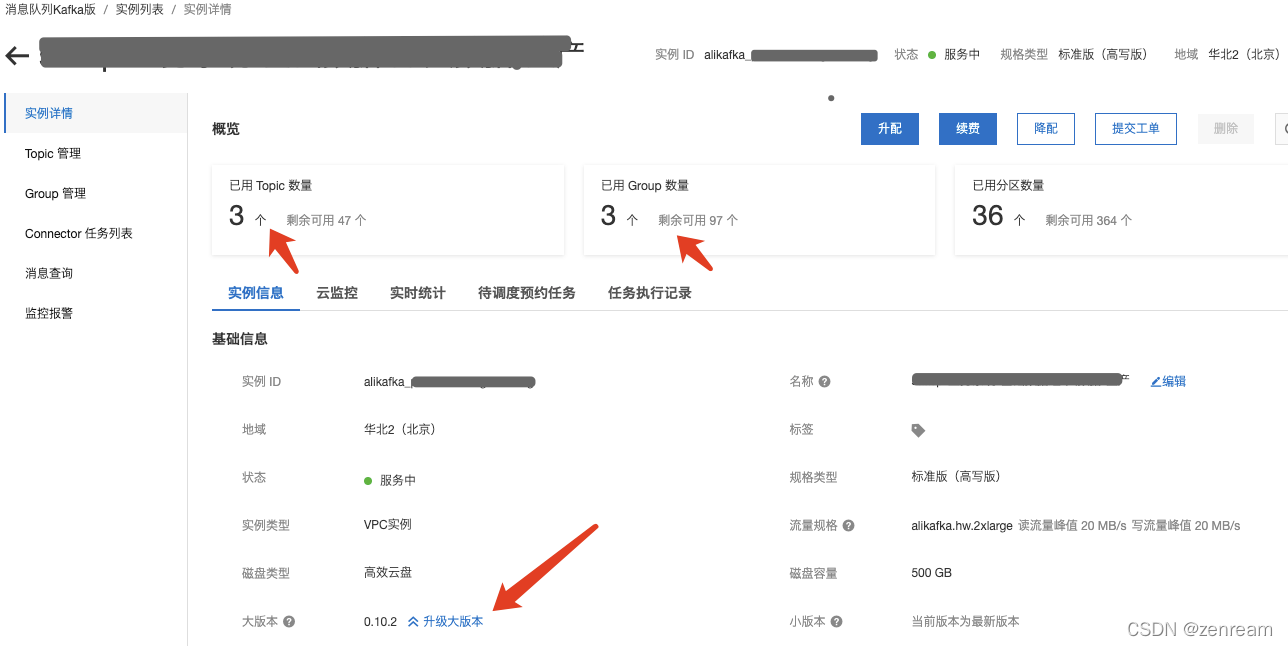The image size is (1288, 646).
Task: Click the 实例列表 breadcrumb link
Action: (x=142, y=9)
